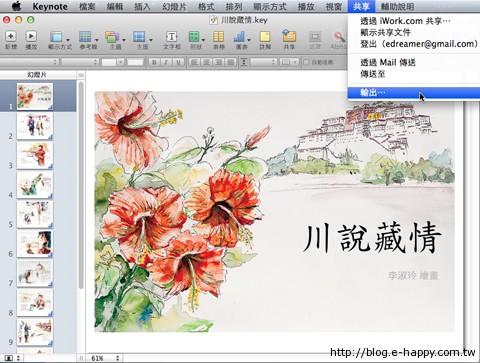Select the 川說藏情 title text on slide
480x363 pixels.
(x=372, y=238)
